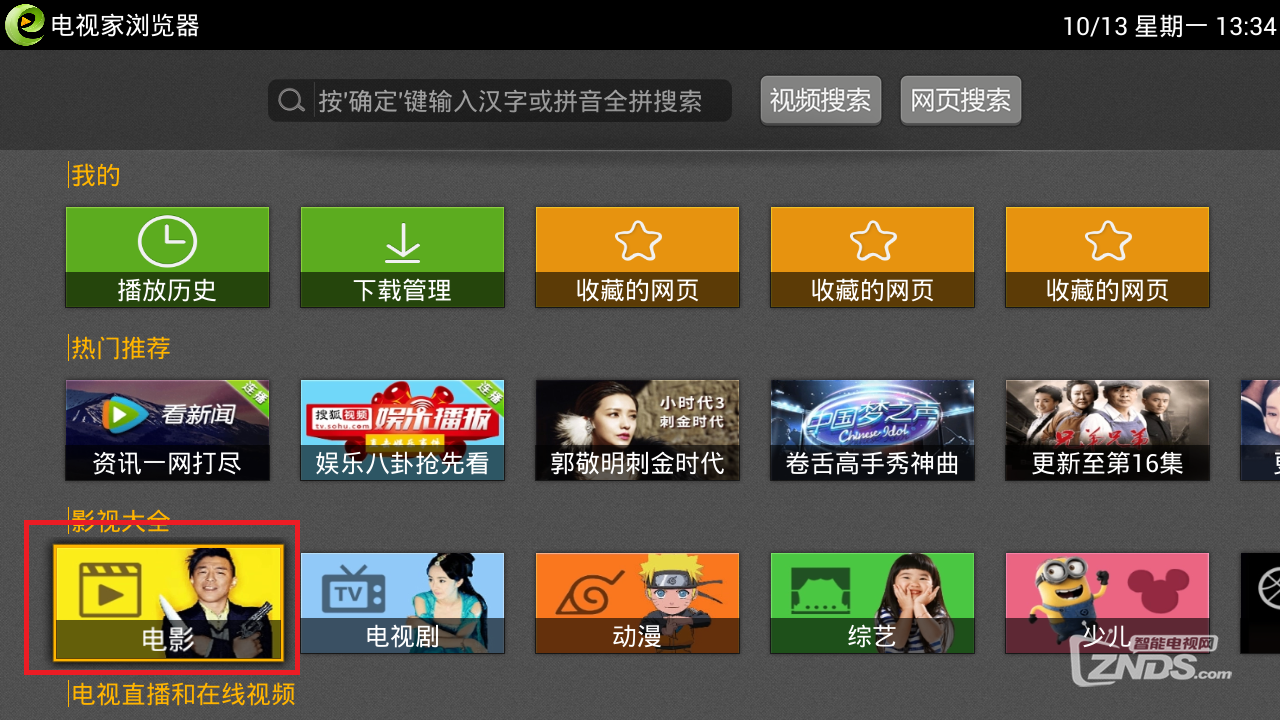Image resolution: width=1280 pixels, height=720 pixels.
Task: Click the 网页搜索 button
Action: [960, 100]
